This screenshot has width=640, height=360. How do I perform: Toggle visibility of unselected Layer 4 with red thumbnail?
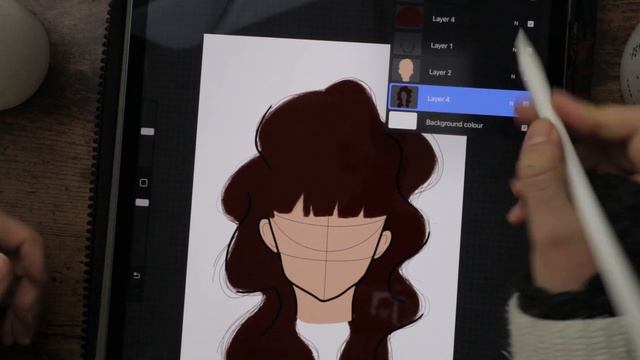(530, 24)
